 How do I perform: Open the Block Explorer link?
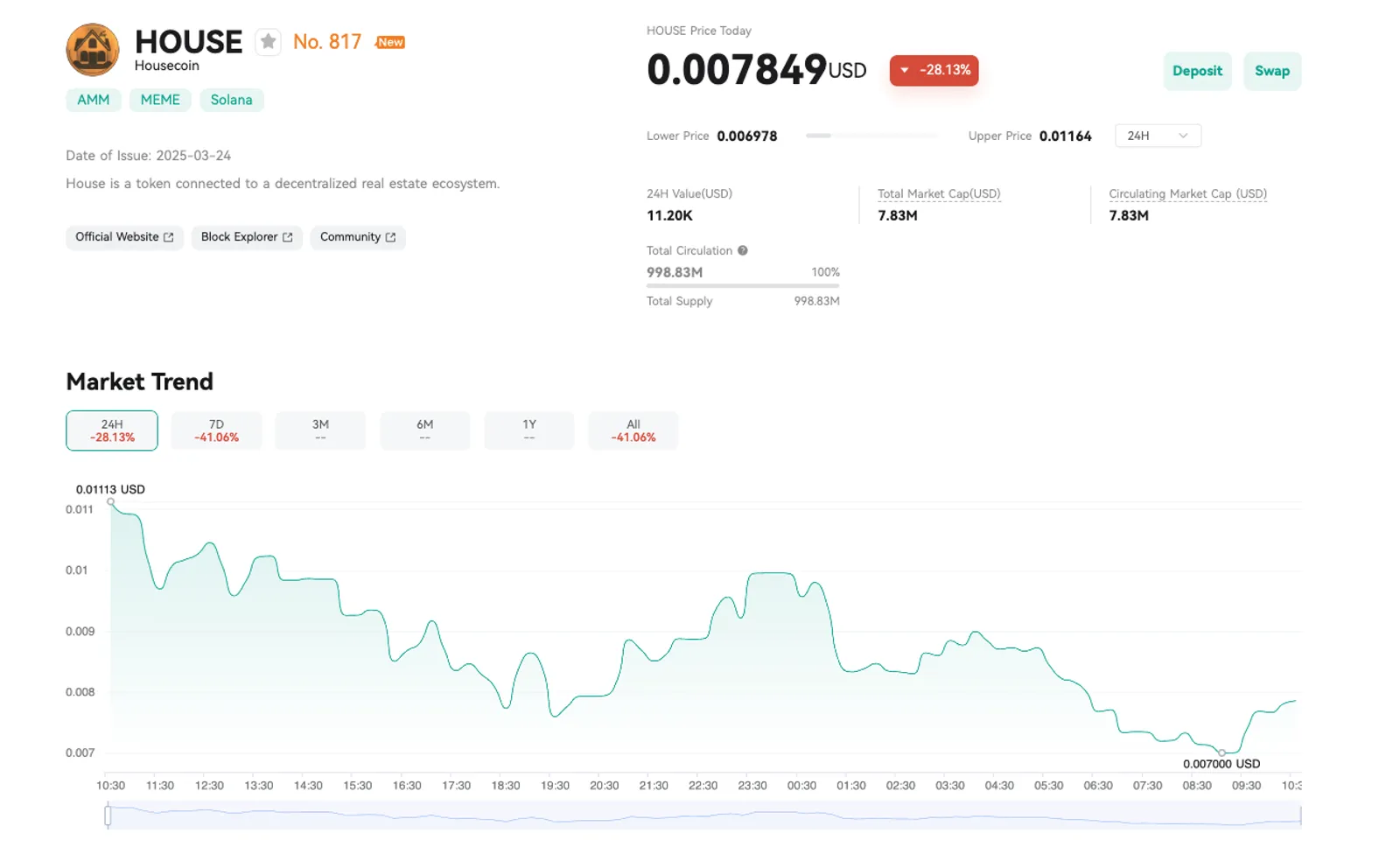click(247, 237)
